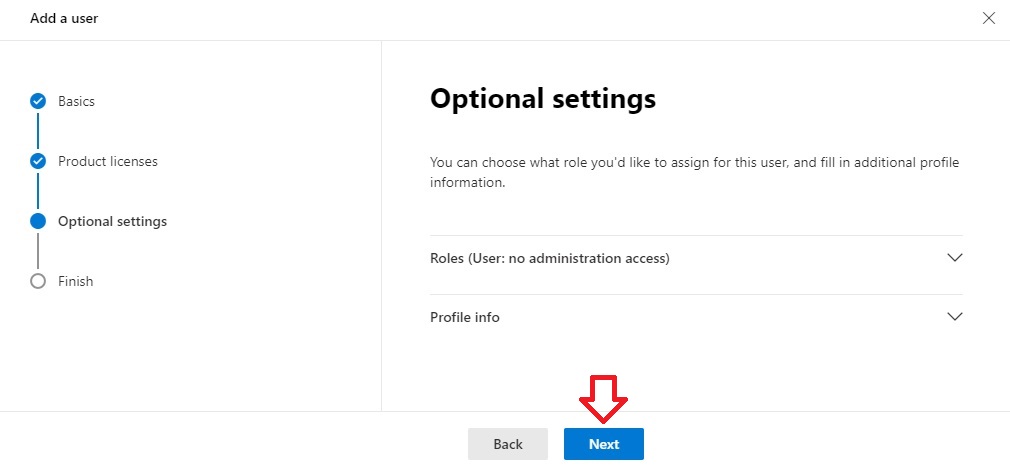1010x475 pixels.
Task: Expand Profile info using its chevron
Action: (955, 316)
